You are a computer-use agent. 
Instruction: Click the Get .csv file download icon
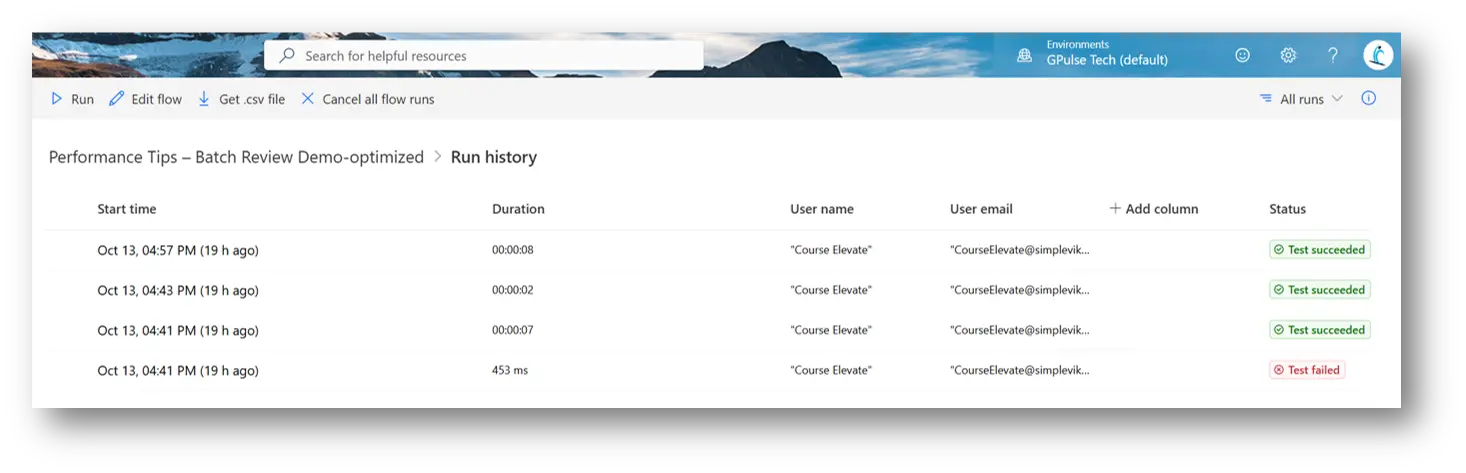coord(204,99)
